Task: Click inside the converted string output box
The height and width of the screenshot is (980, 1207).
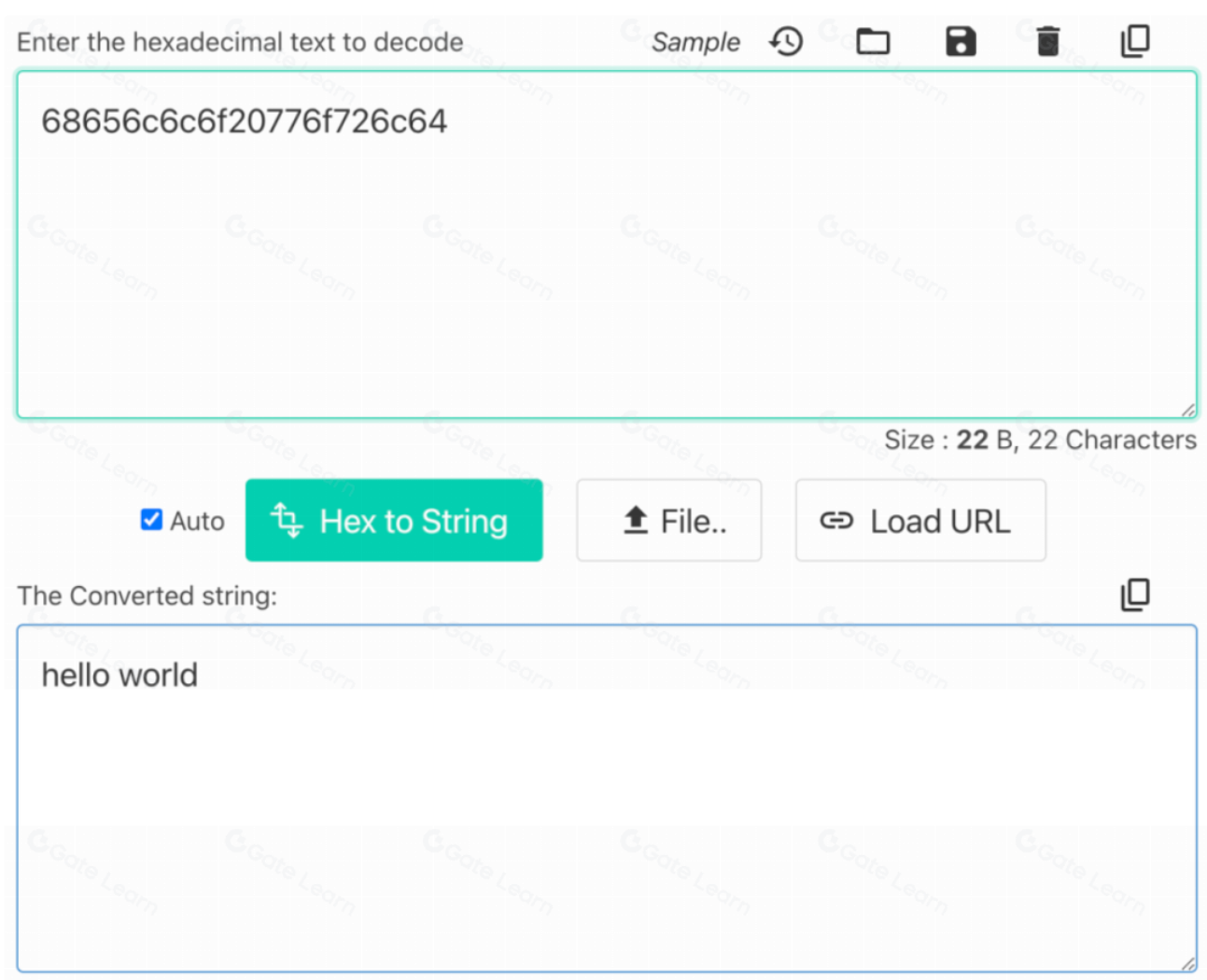Action: tap(607, 821)
